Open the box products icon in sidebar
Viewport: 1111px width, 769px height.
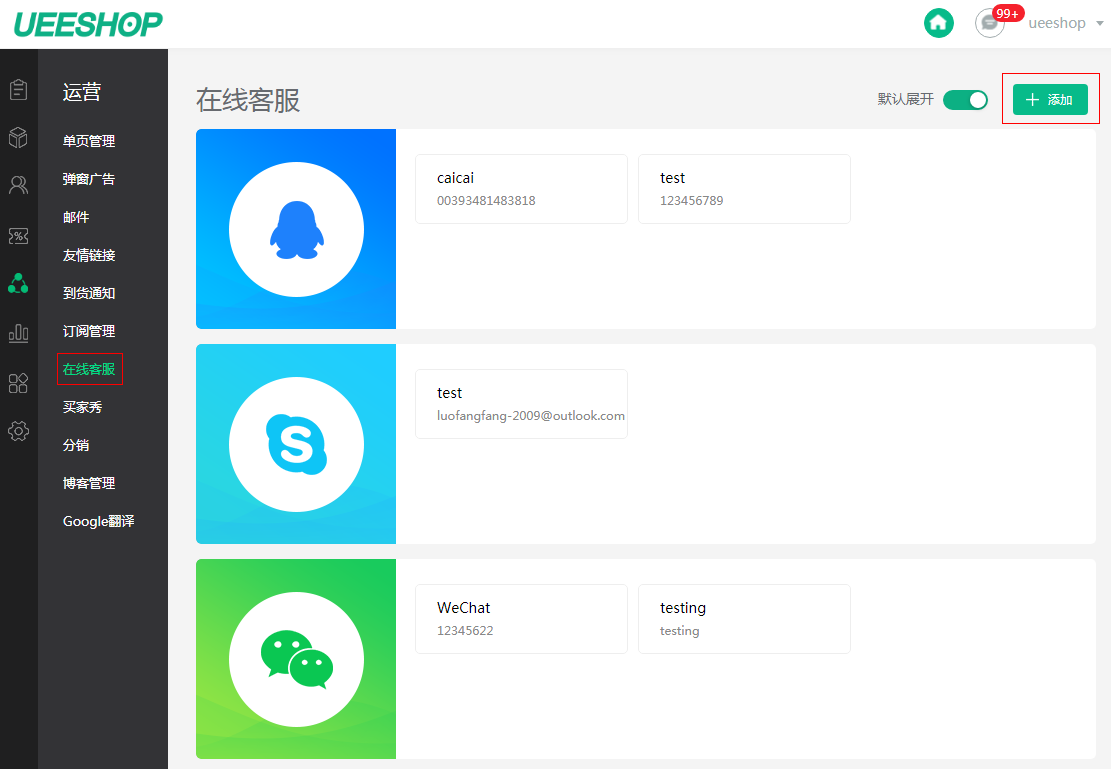pos(18,137)
